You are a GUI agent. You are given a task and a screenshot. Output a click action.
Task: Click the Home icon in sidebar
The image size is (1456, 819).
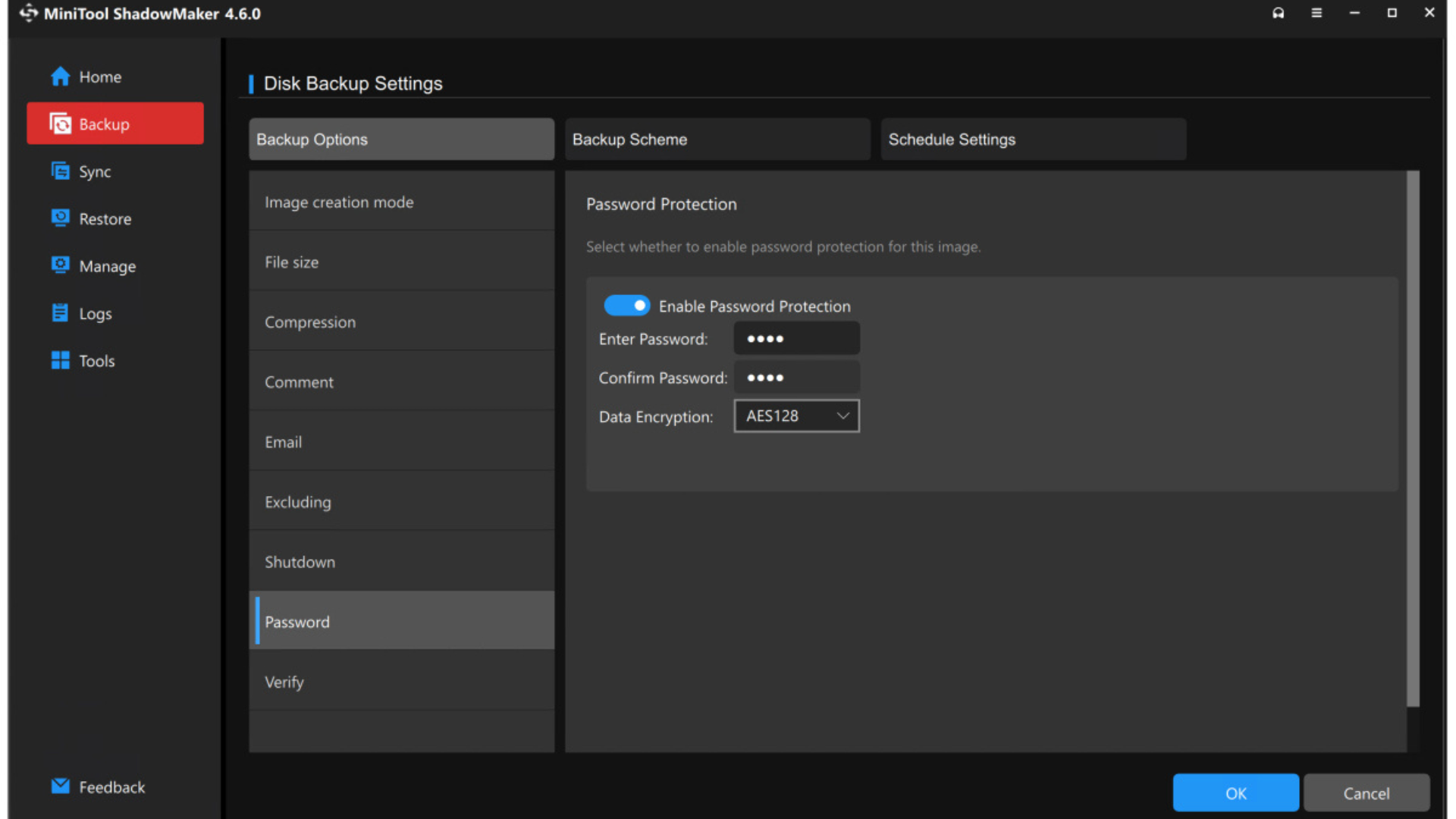(x=60, y=77)
